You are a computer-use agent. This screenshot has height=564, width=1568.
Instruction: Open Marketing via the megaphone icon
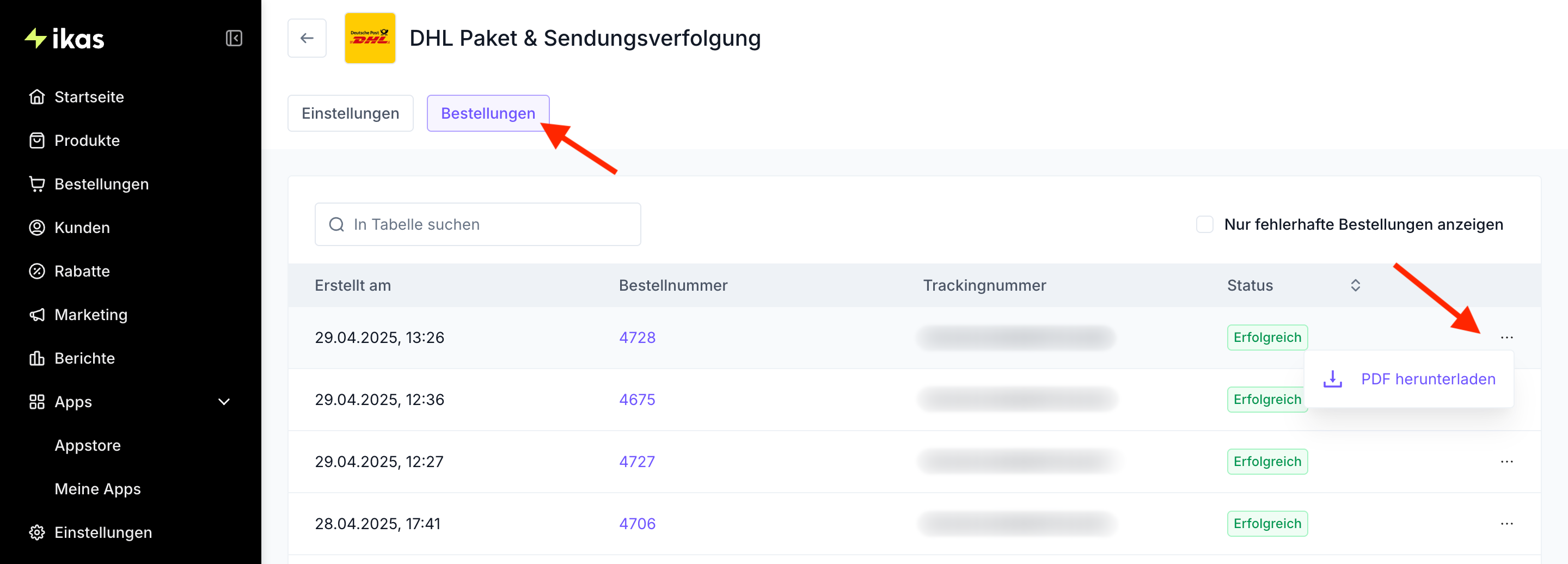[37, 315]
